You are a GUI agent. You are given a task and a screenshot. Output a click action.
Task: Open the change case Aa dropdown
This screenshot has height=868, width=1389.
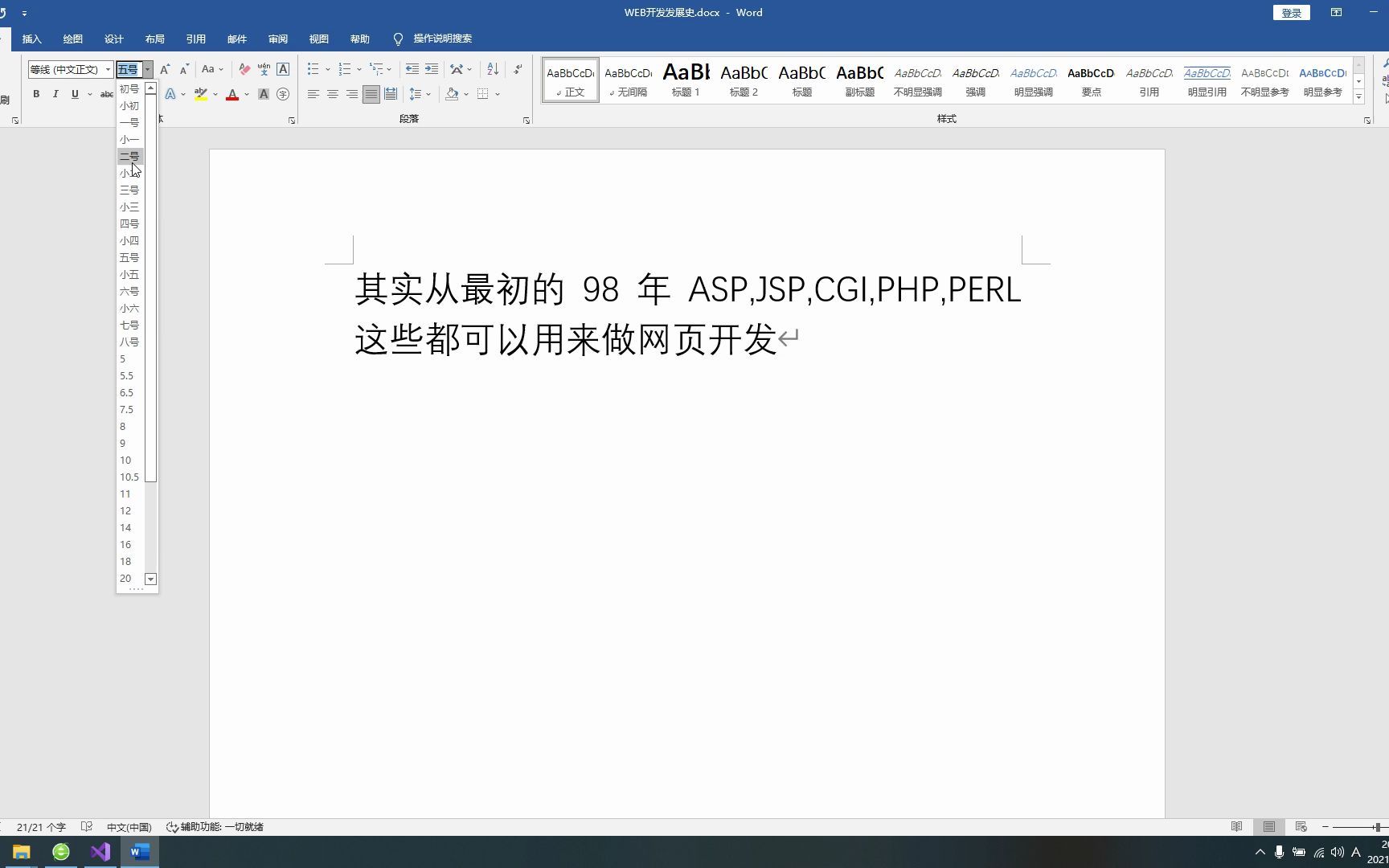point(212,69)
